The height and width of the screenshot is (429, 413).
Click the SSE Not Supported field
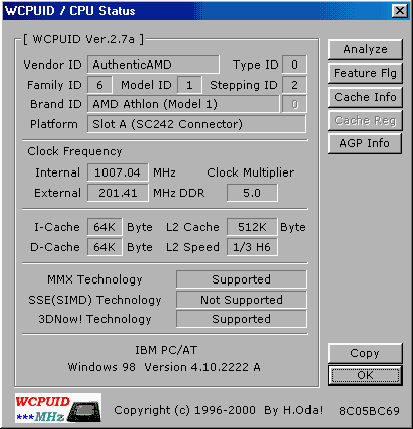point(241,300)
